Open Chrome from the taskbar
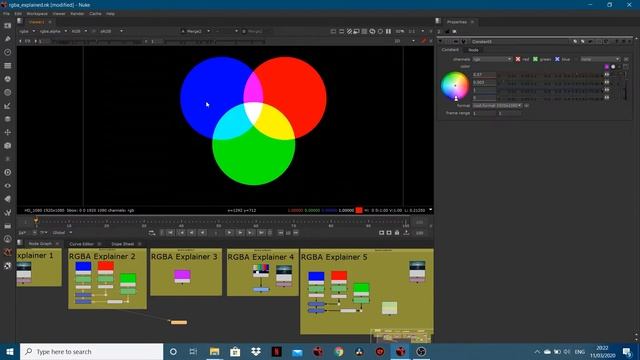This screenshot has height=360, width=640. click(338, 351)
